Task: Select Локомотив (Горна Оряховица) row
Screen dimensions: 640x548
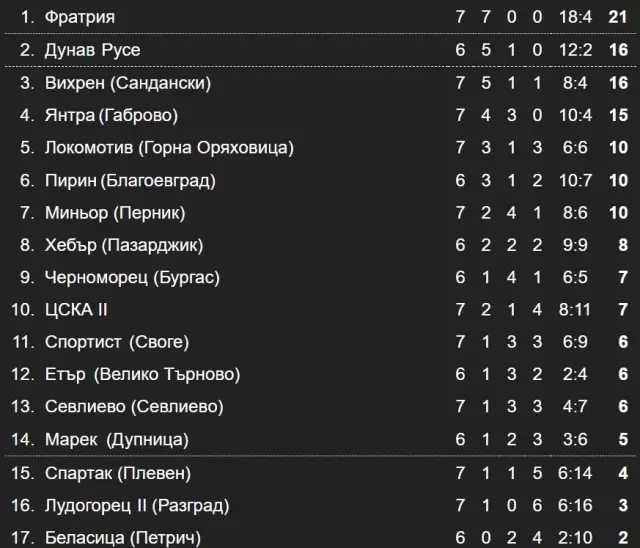Action: [320, 147]
